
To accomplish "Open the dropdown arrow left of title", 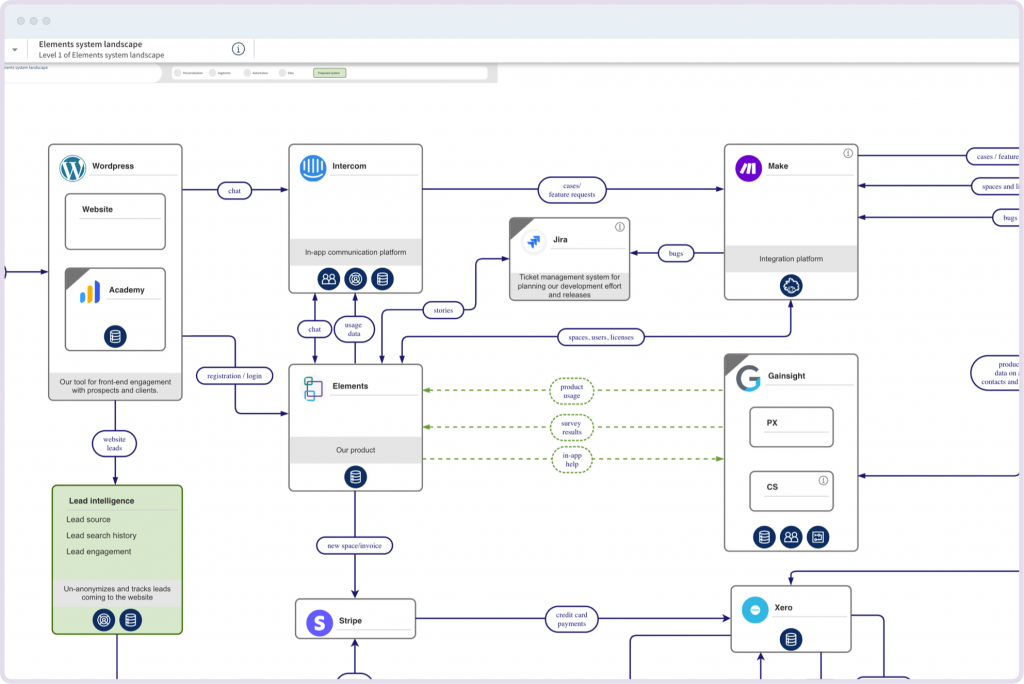I will tap(14, 49).
